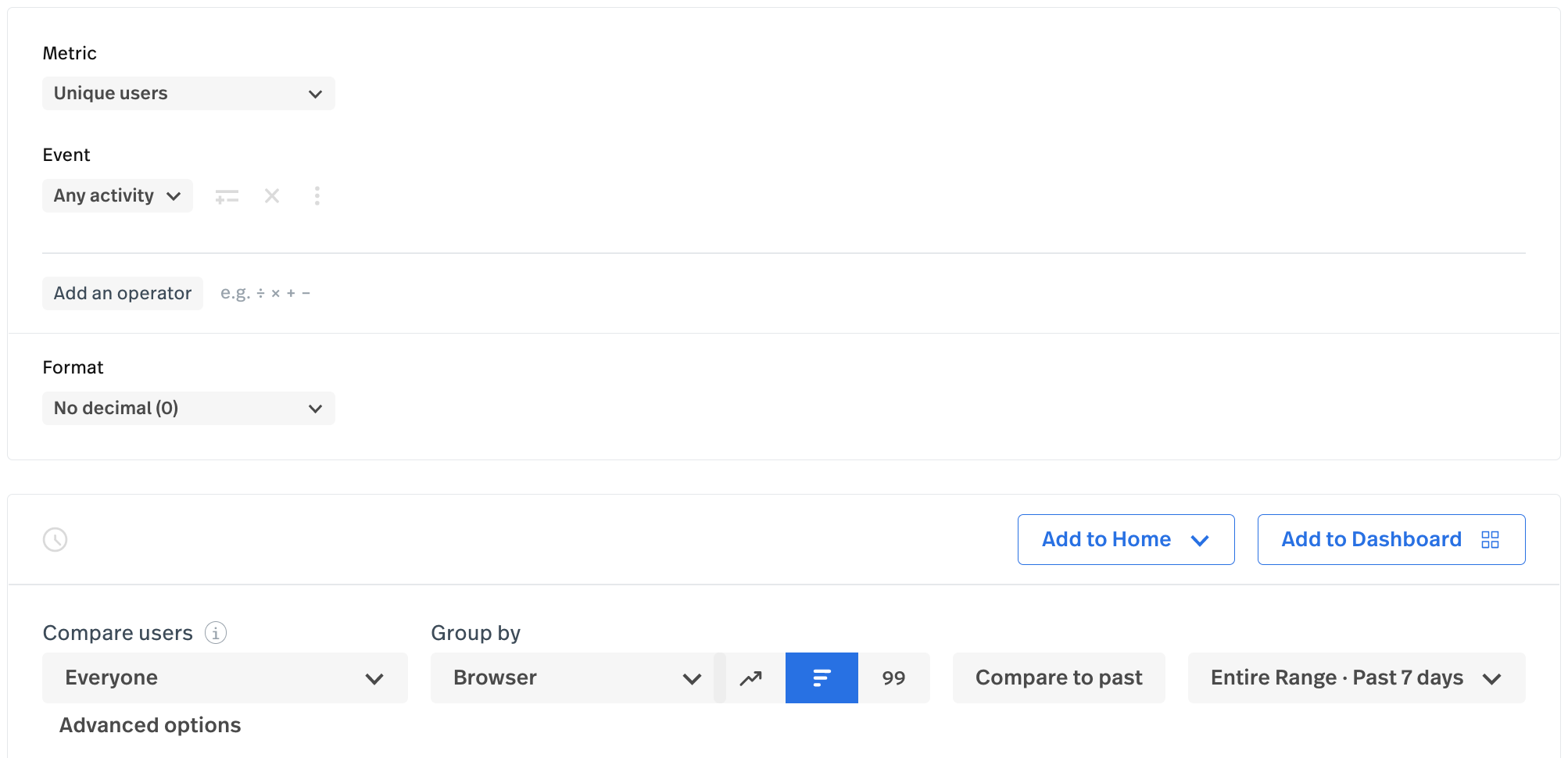Click the clock history icon
Screen dimensions: 1568x758
[x=55, y=540]
